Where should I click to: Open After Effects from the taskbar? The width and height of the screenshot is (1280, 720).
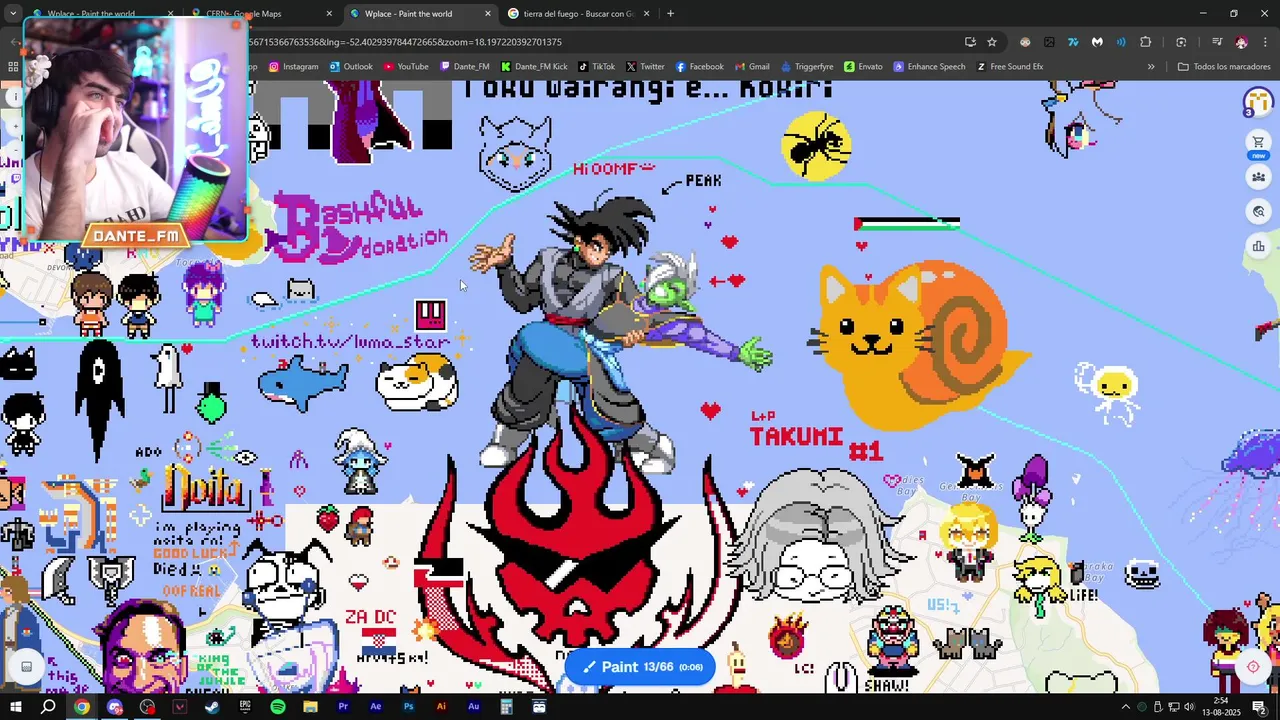point(376,707)
